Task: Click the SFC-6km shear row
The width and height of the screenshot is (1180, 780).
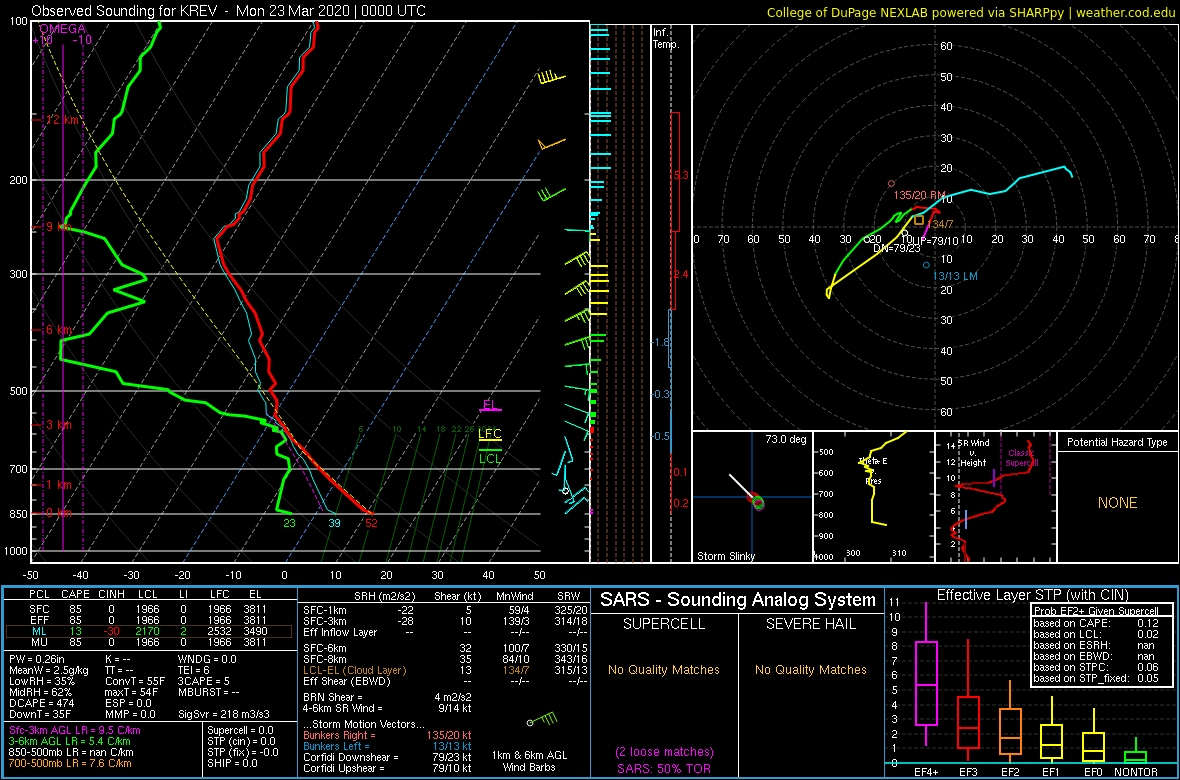Action: [444, 647]
